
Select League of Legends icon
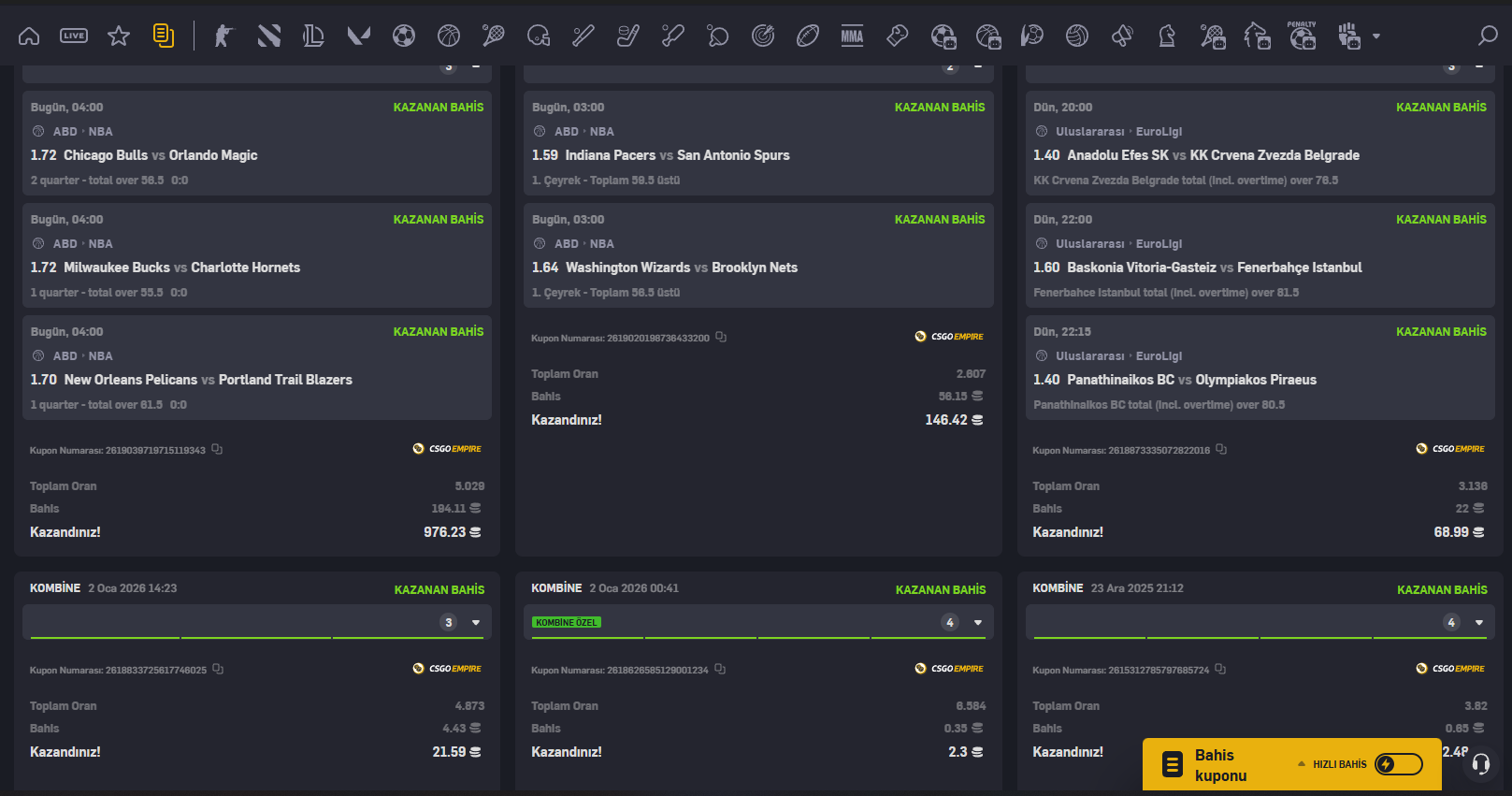click(313, 36)
